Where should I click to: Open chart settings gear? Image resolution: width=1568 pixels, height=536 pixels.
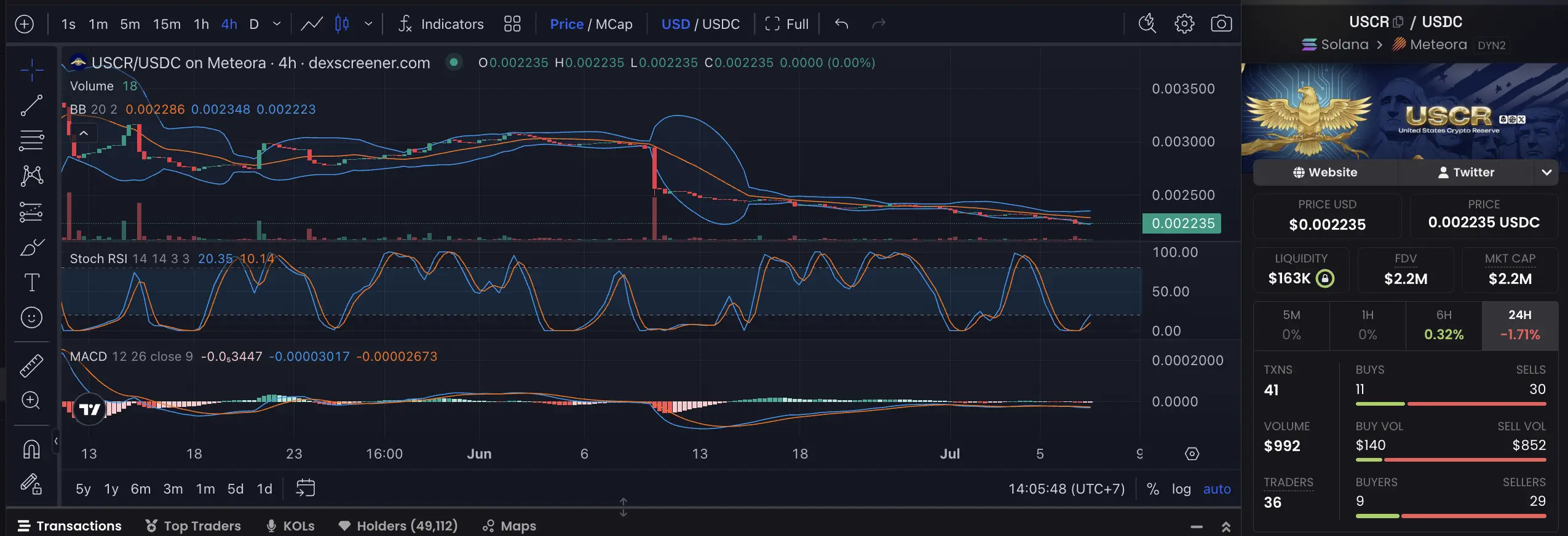point(1184,24)
